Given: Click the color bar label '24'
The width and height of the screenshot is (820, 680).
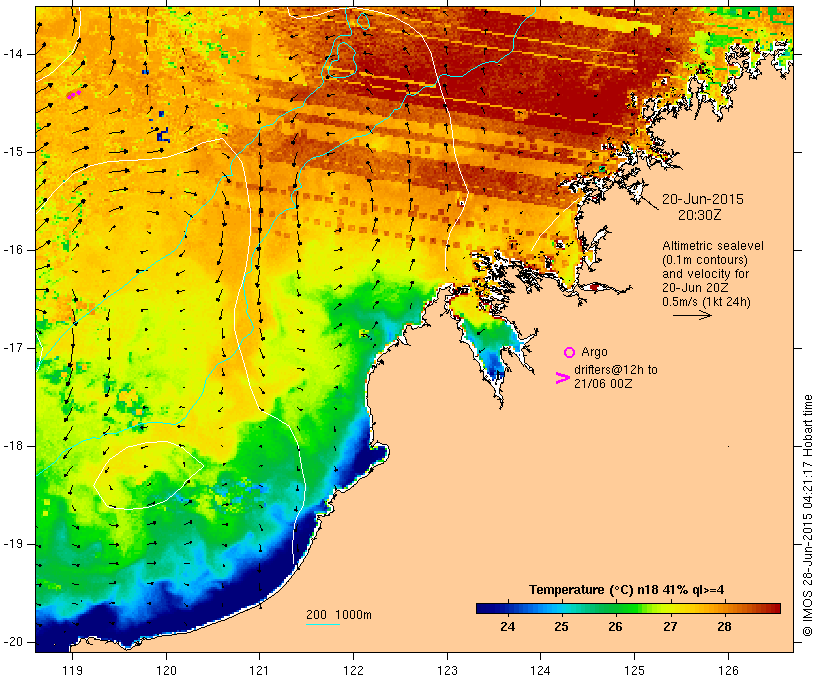Looking at the screenshot, I should tap(507, 627).
